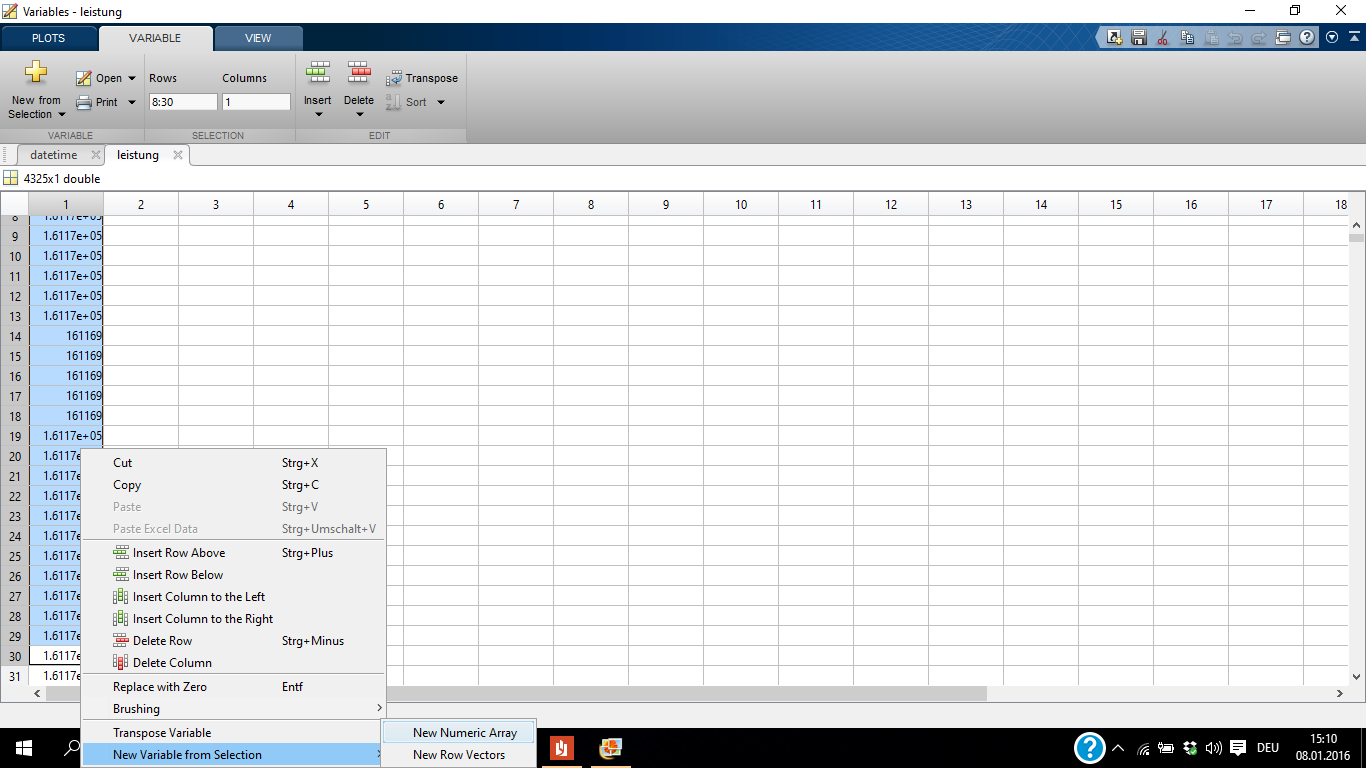Click the Switch Windows icon in top toolbar
The height and width of the screenshot is (768, 1366).
point(1283,38)
